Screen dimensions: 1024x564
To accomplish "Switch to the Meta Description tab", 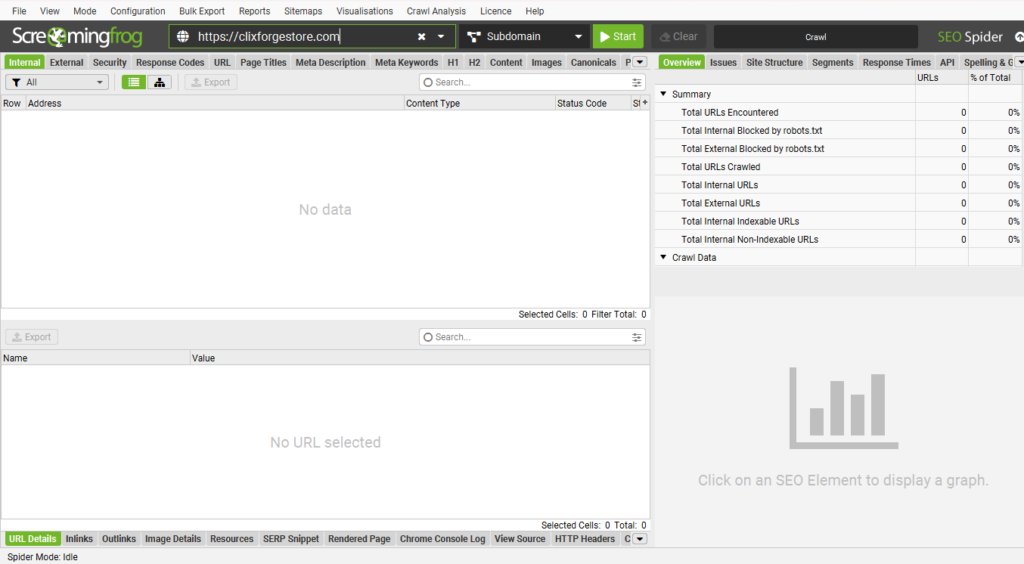I will point(330,62).
